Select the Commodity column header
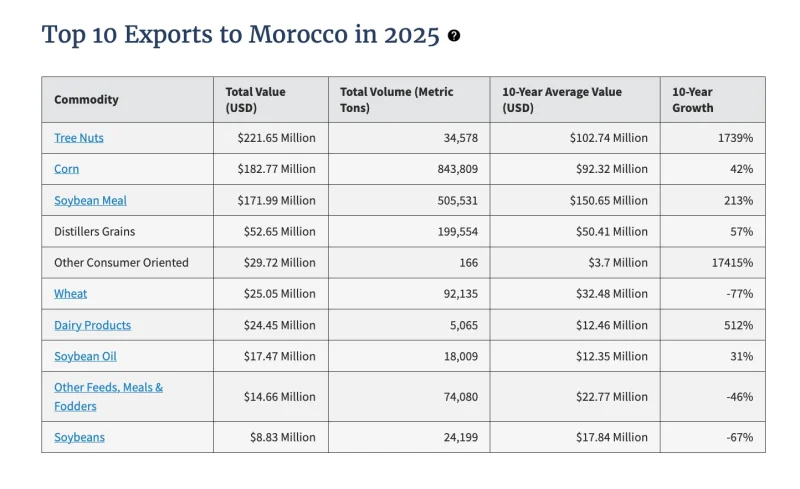 [86, 100]
